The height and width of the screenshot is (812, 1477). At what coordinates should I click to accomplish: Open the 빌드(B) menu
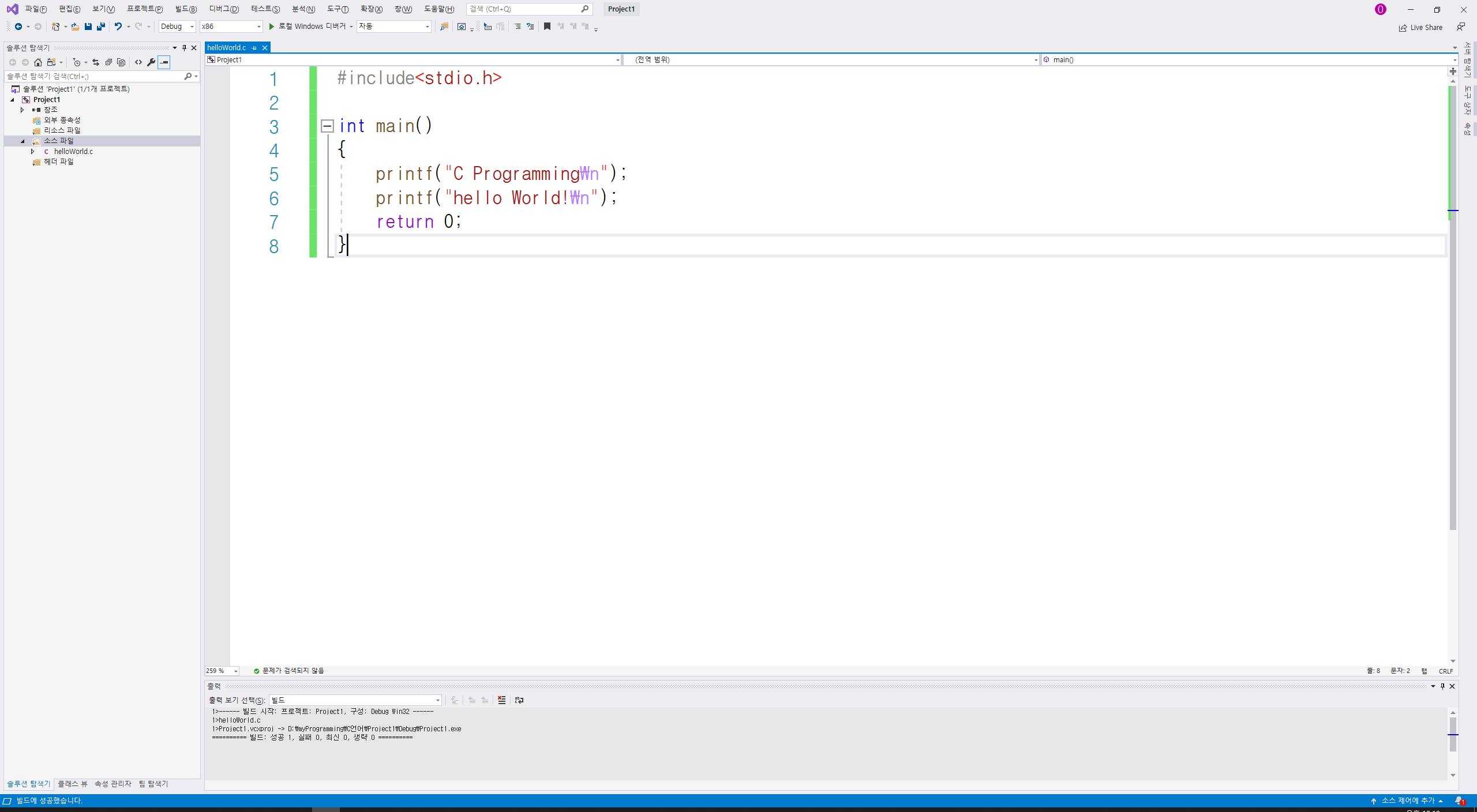click(186, 9)
